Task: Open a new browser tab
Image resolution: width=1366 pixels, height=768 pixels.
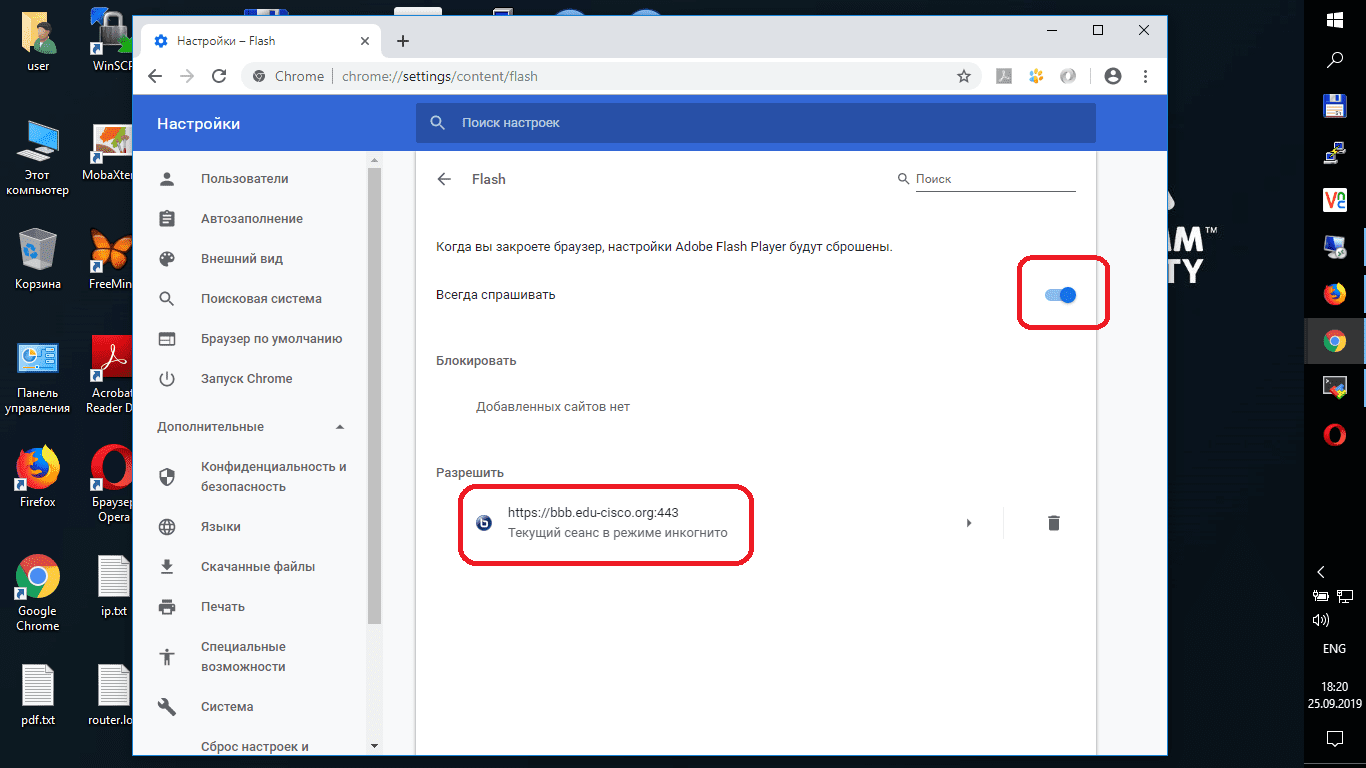Action: [403, 41]
